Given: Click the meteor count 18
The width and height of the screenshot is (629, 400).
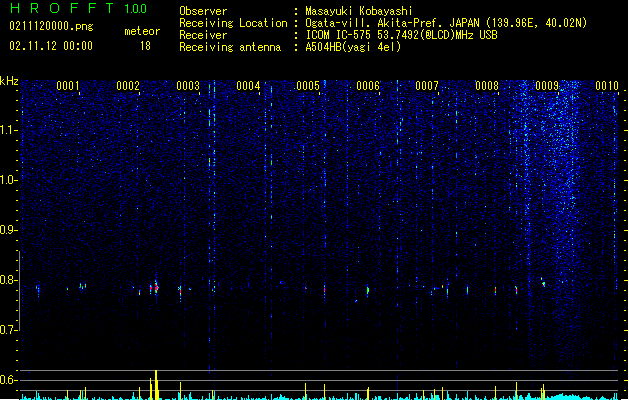Looking at the screenshot, I should point(145,46).
